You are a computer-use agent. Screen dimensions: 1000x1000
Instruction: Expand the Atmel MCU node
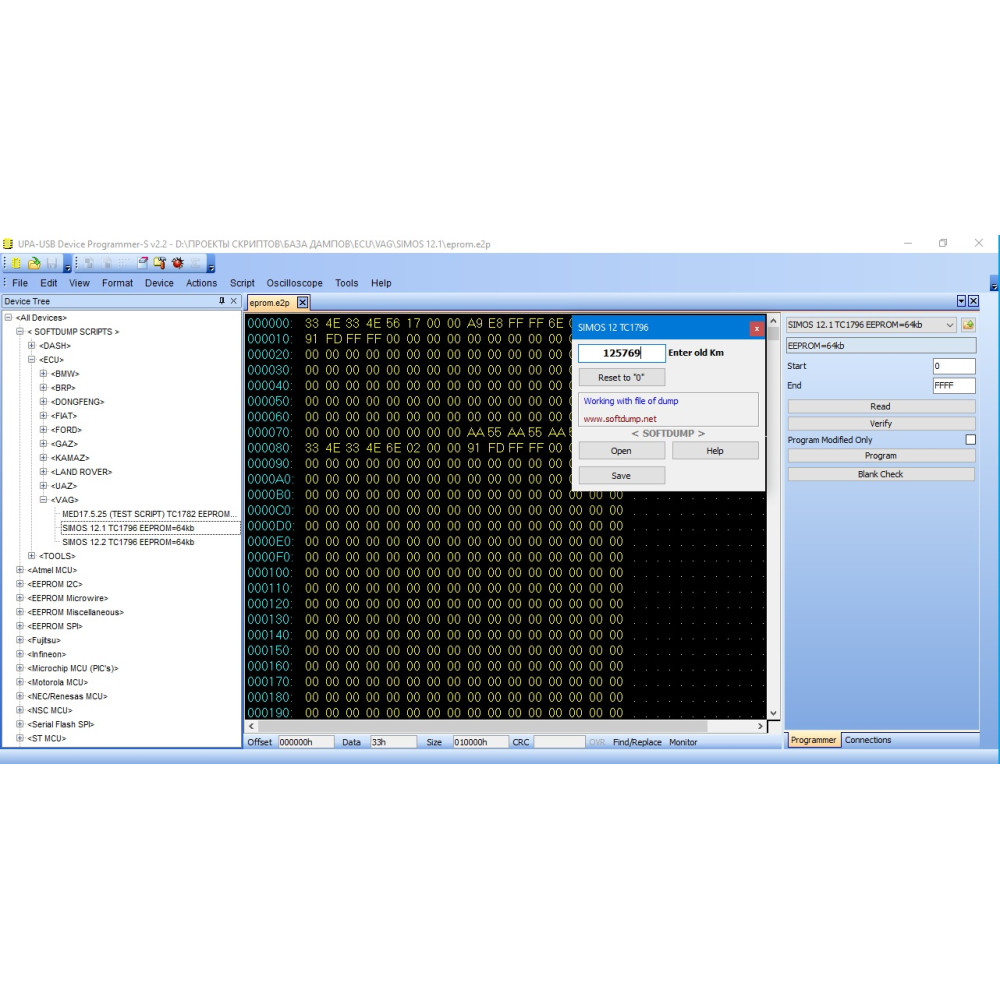(x=20, y=570)
